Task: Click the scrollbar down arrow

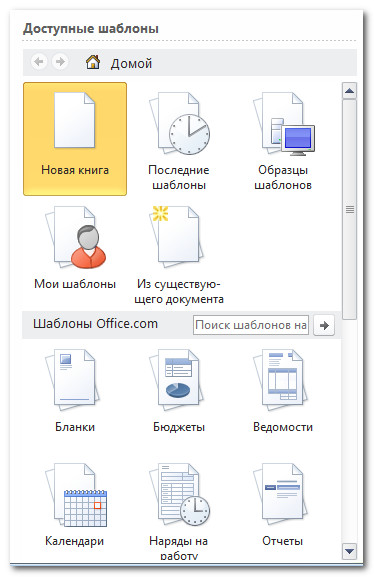Action: pyautogui.click(x=349, y=551)
